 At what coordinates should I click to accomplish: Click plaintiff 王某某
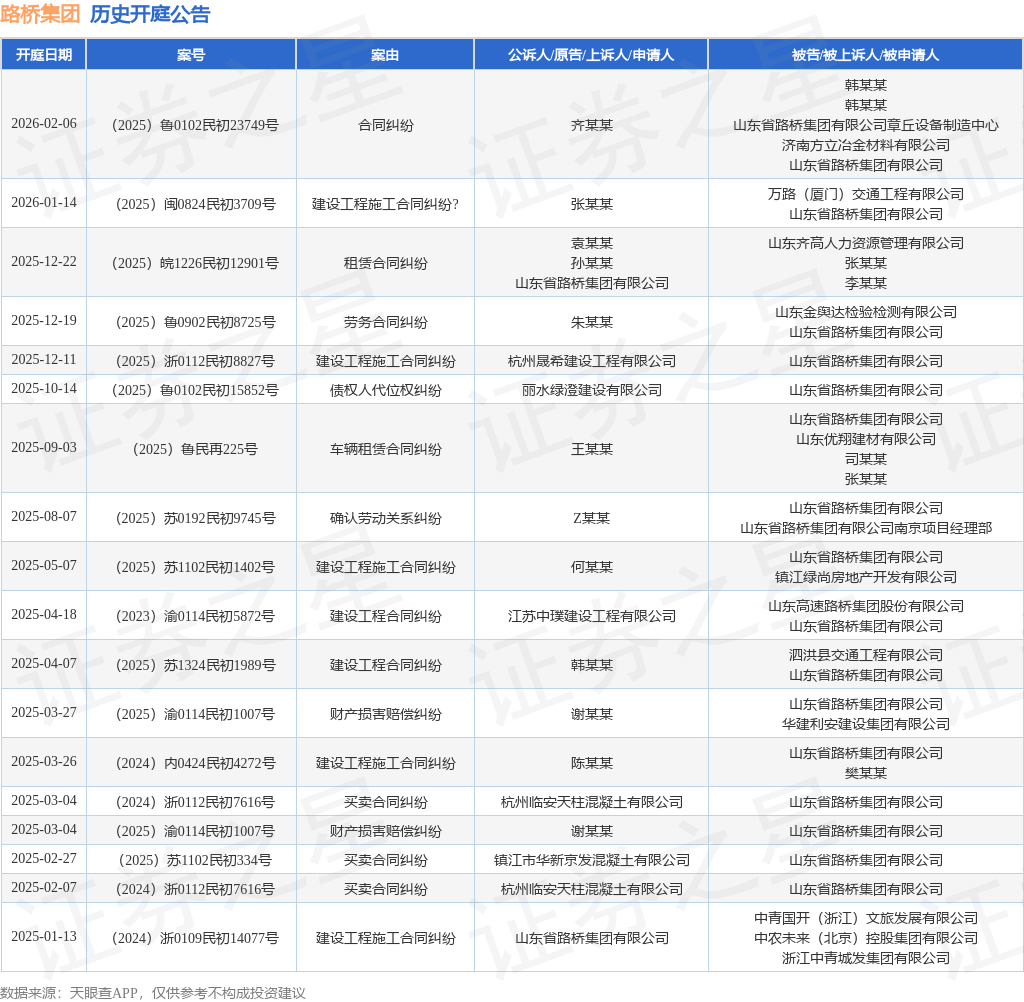pyautogui.click(x=592, y=449)
